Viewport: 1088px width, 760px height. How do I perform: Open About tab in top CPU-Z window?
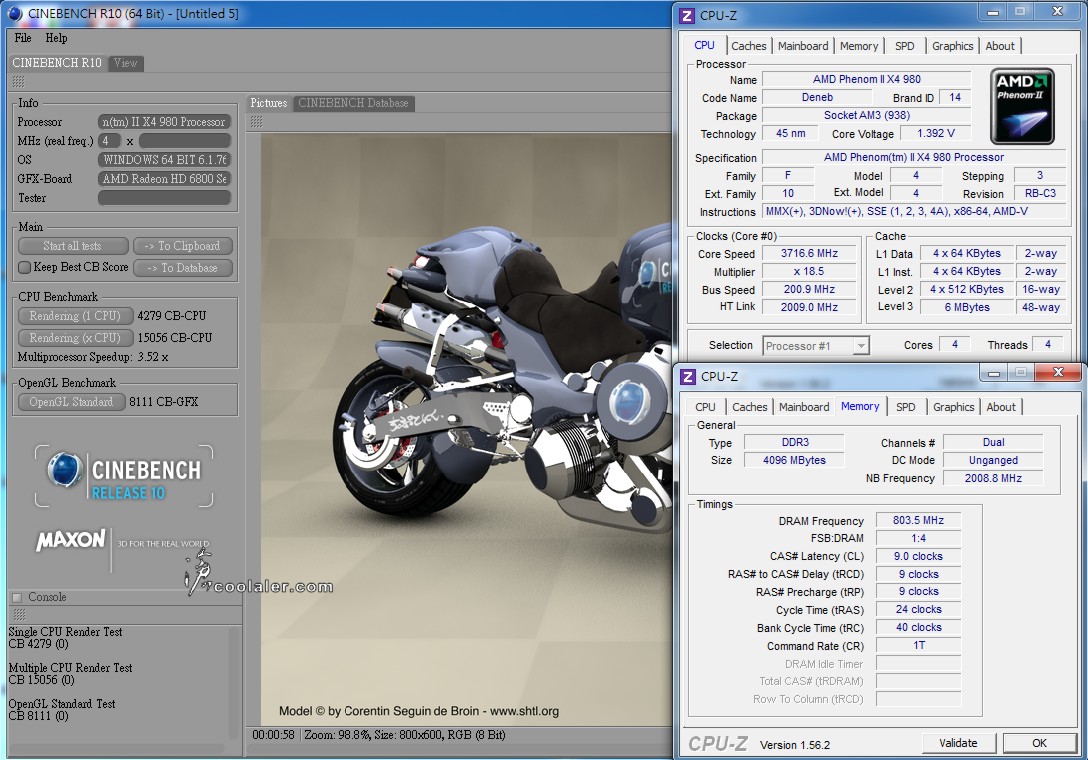(1000, 46)
